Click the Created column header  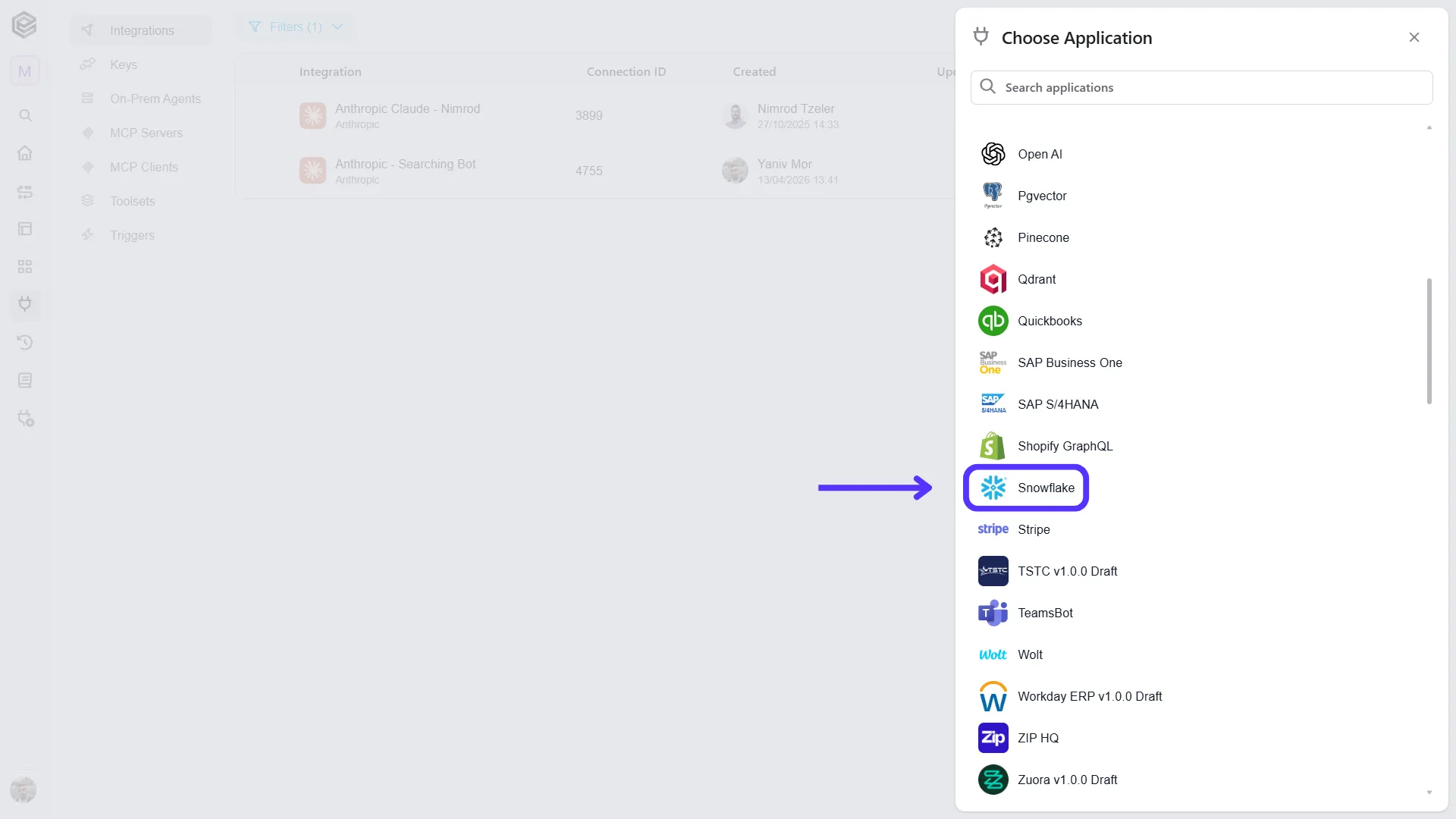[754, 72]
